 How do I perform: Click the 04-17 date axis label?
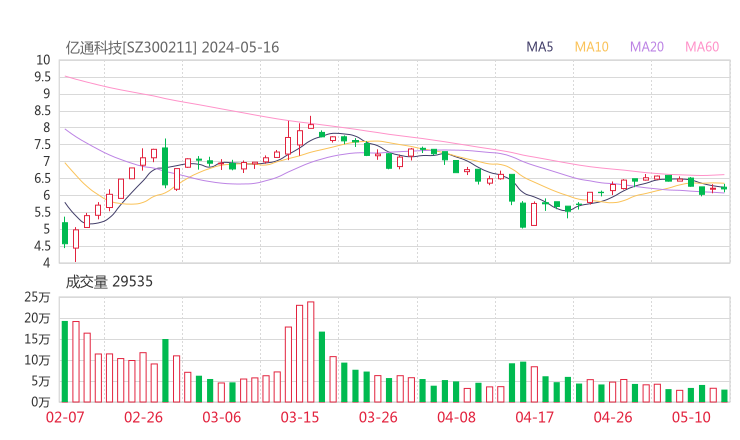pyautogui.click(x=535, y=417)
